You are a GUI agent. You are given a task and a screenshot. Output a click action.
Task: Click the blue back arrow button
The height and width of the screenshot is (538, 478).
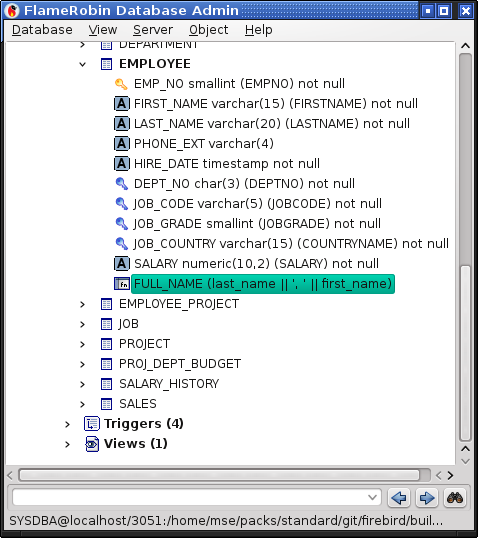pyautogui.click(x=399, y=498)
